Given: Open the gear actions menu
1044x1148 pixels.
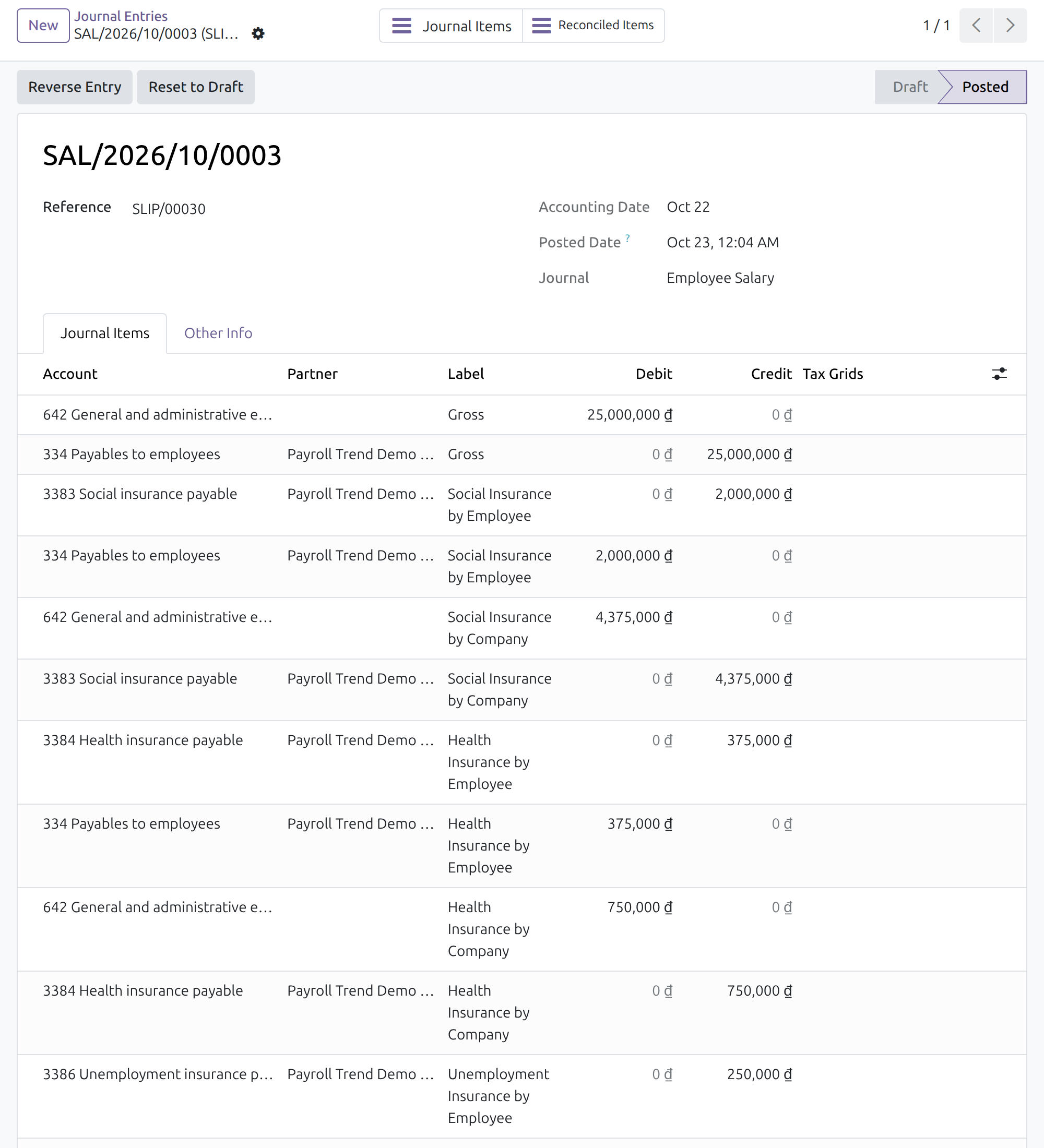Looking at the screenshot, I should pos(258,33).
